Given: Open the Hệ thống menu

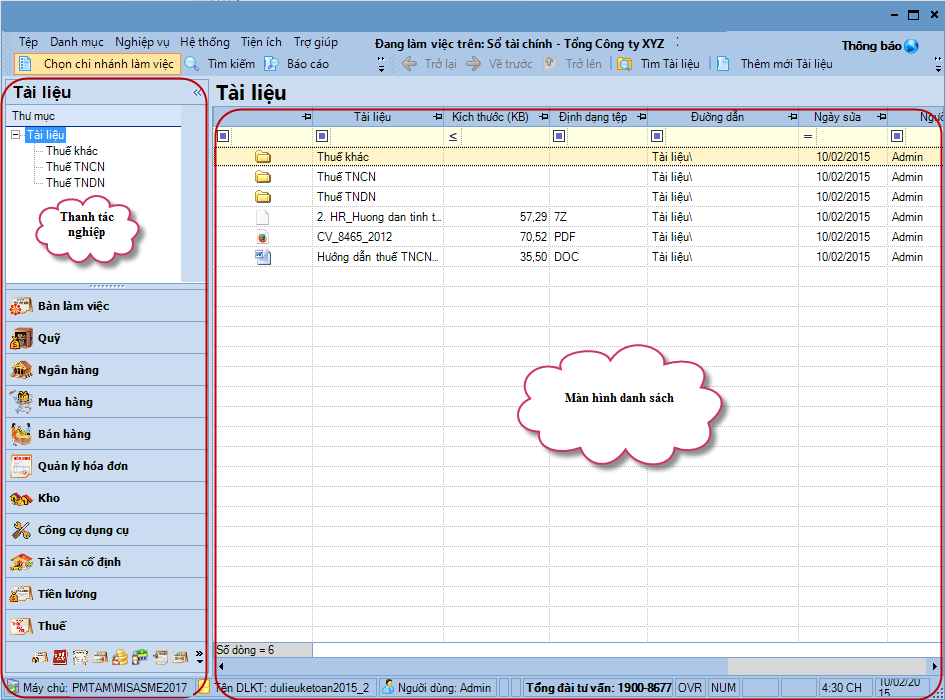Looking at the screenshot, I should pos(204,42).
